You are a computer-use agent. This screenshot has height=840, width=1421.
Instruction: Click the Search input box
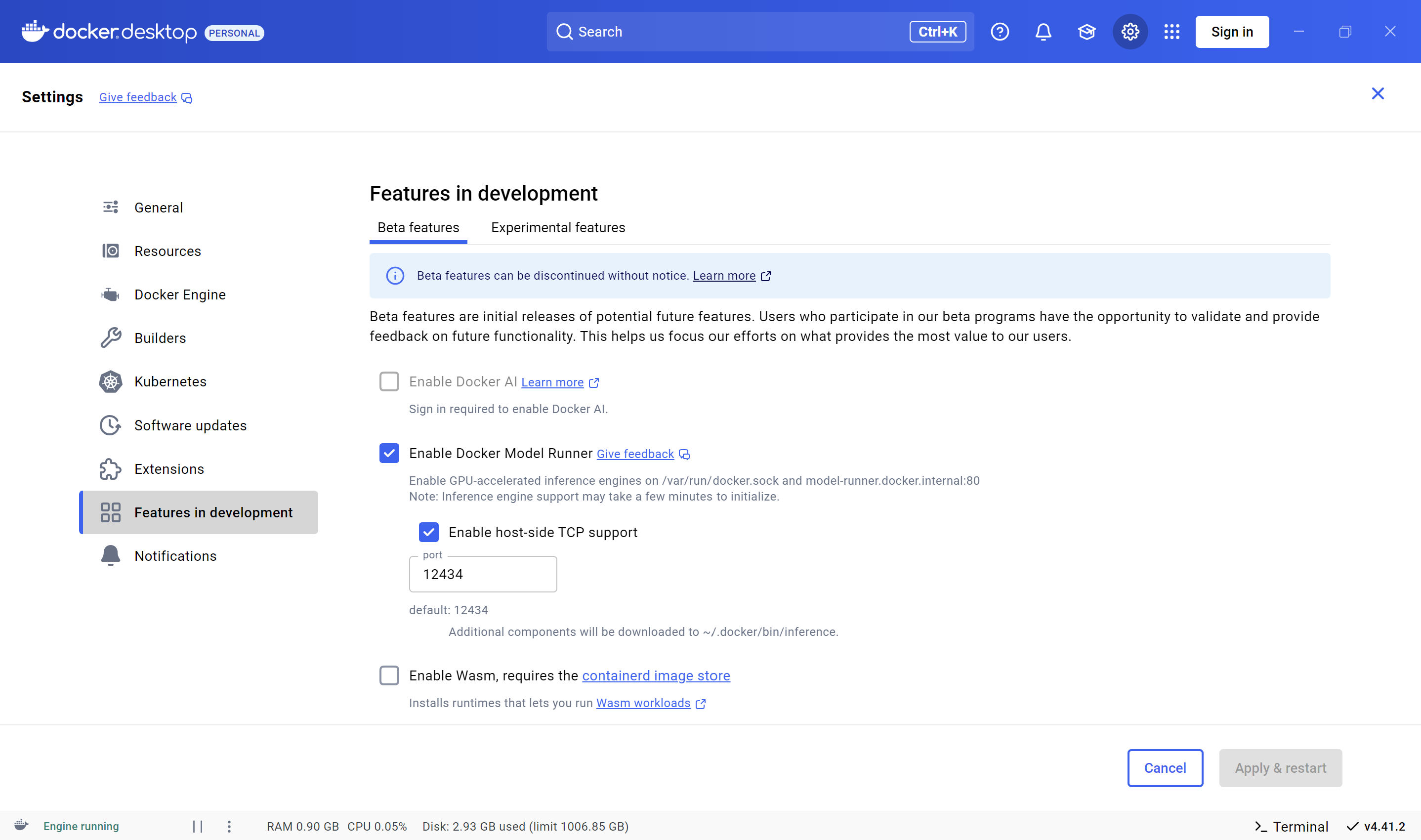(760, 32)
